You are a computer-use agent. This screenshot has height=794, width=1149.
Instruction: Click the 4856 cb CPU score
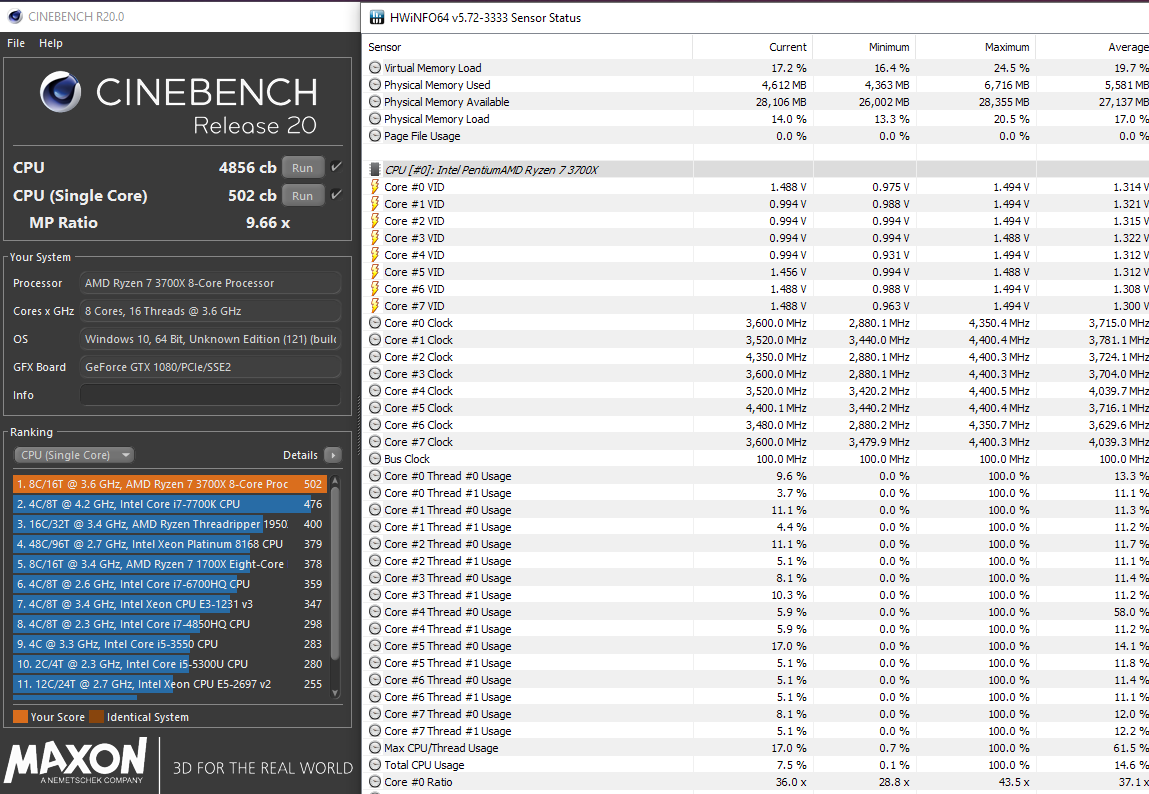[x=248, y=168]
